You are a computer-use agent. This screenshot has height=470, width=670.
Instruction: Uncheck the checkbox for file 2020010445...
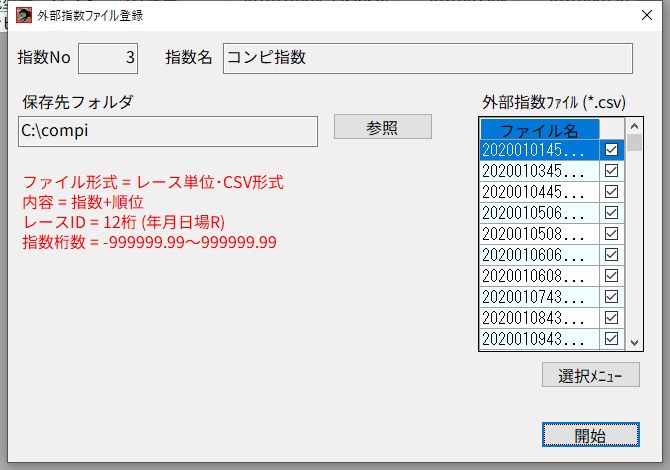(611, 192)
